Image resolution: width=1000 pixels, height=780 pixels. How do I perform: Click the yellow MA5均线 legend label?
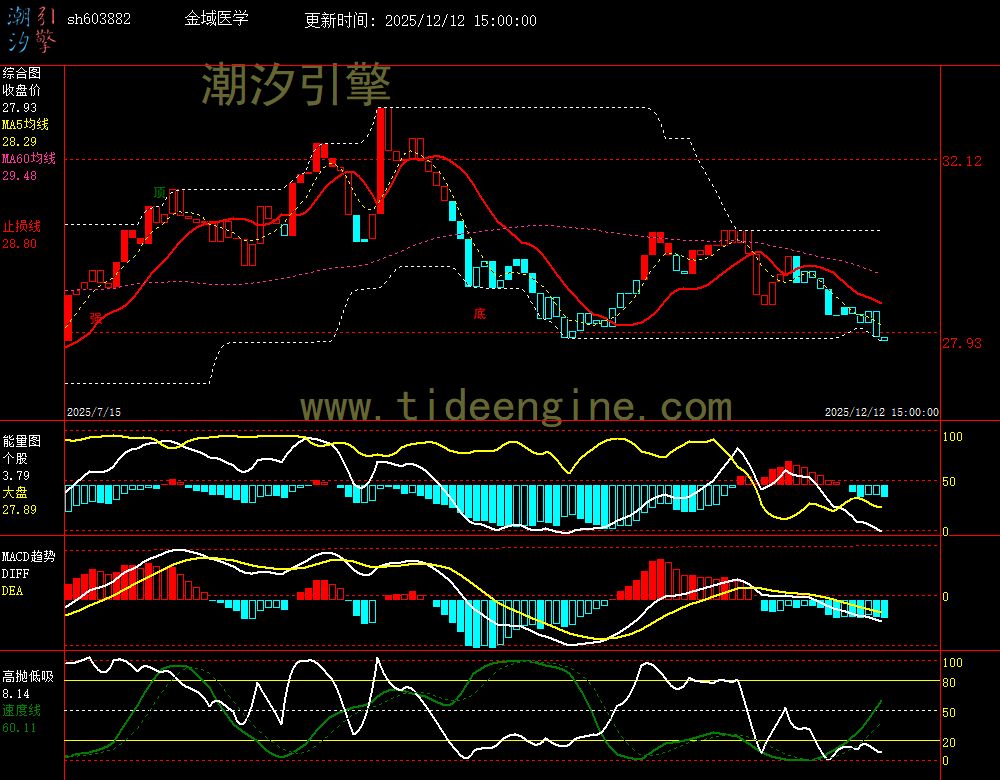click(x=25, y=124)
